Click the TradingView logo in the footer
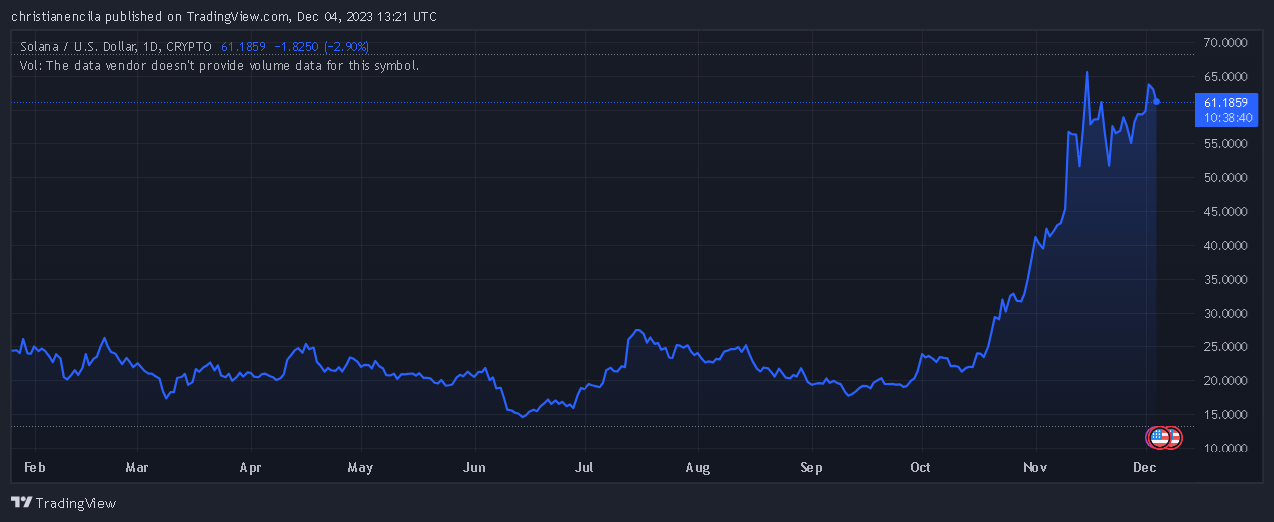 tap(64, 503)
